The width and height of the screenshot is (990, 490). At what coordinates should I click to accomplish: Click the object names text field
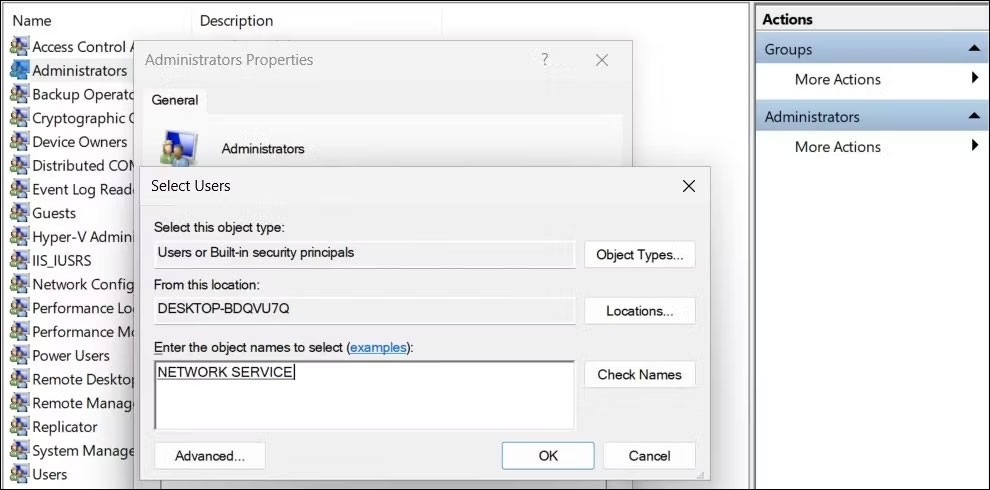coord(365,395)
